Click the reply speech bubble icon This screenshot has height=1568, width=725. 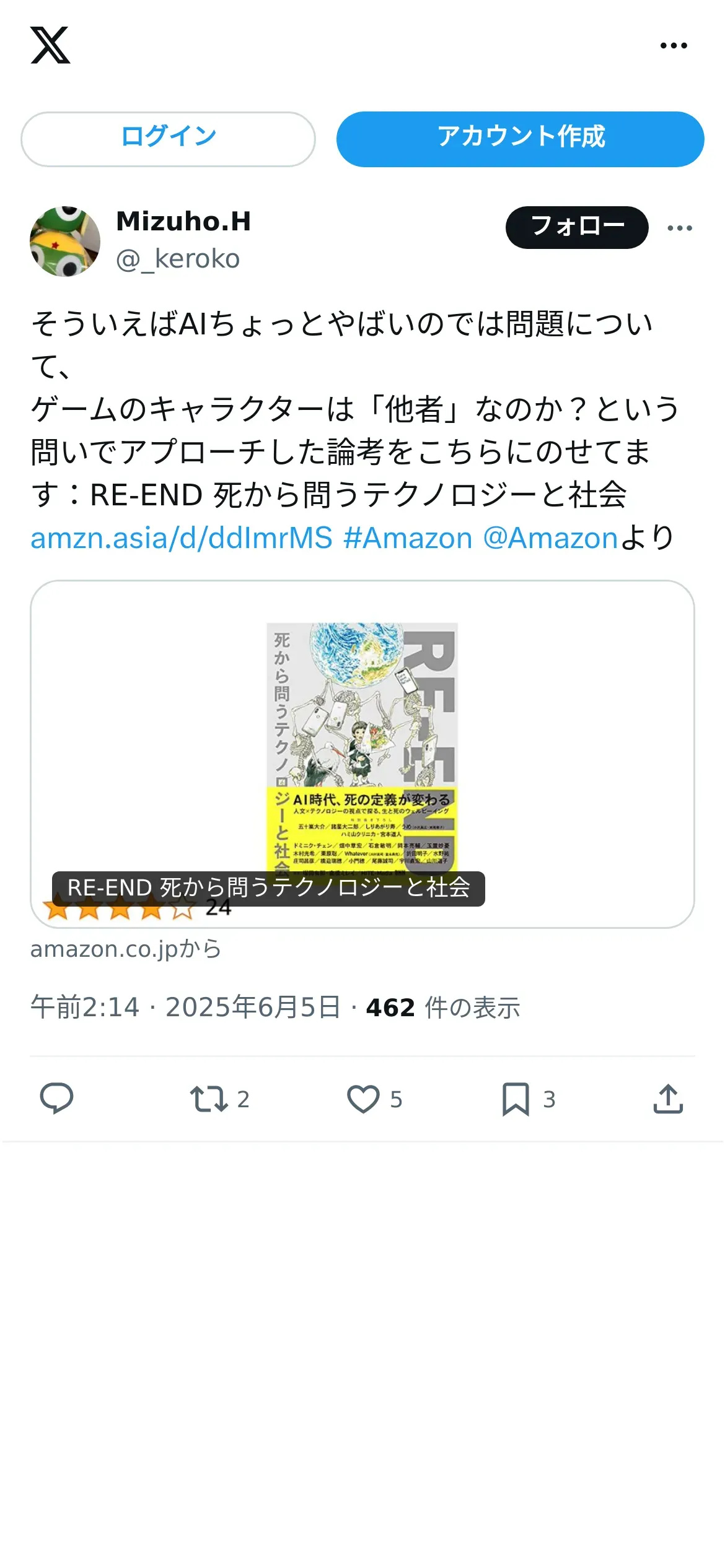[56, 1099]
